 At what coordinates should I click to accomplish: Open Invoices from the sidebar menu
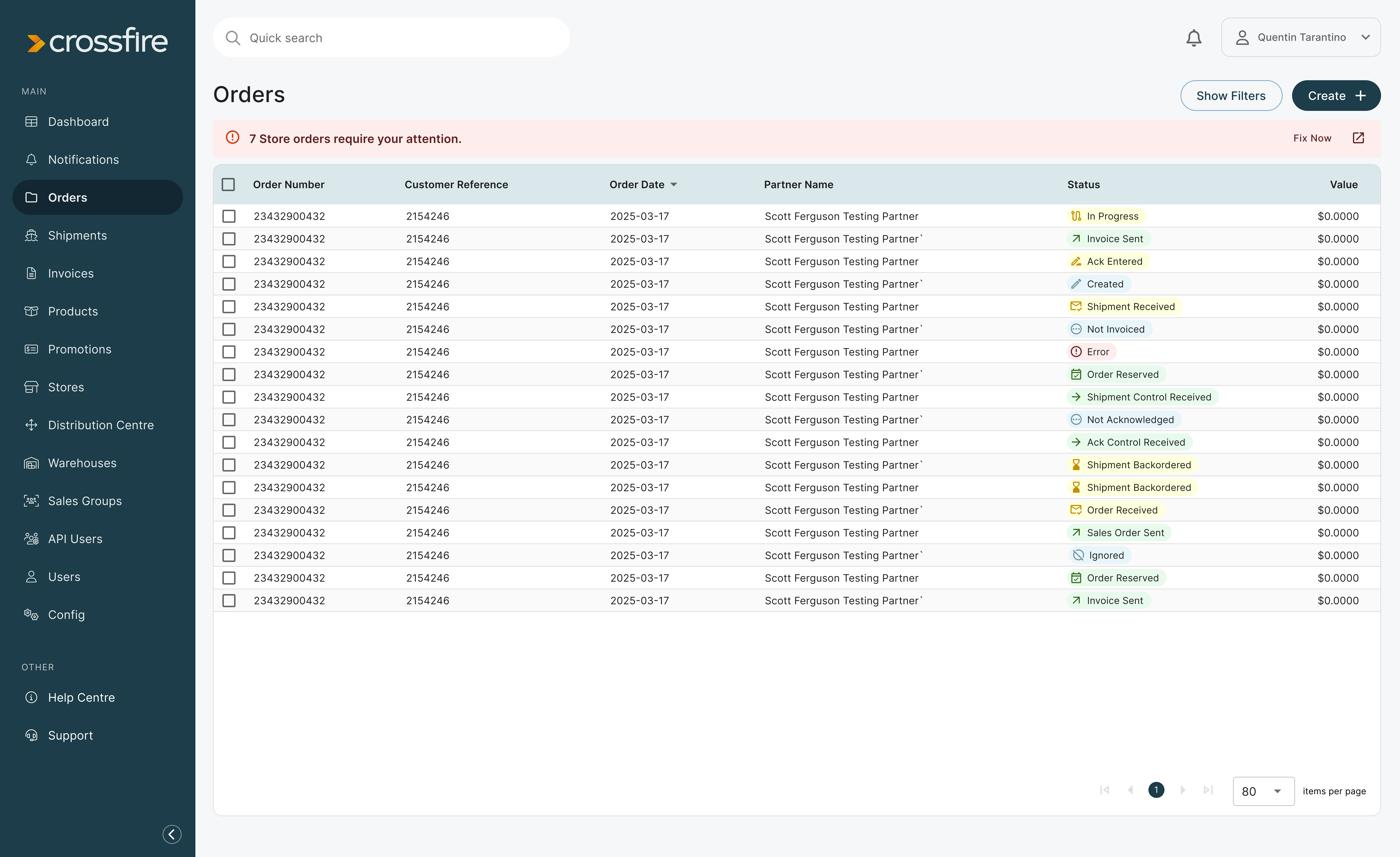click(x=70, y=273)
